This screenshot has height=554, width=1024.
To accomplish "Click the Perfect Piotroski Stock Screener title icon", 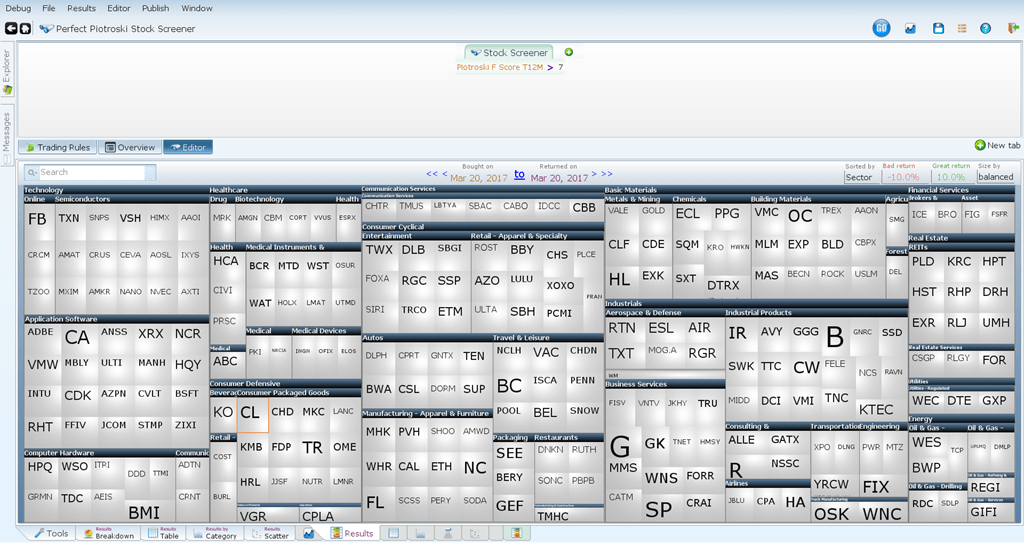I will pyautogui.click(x=46, y=29).
